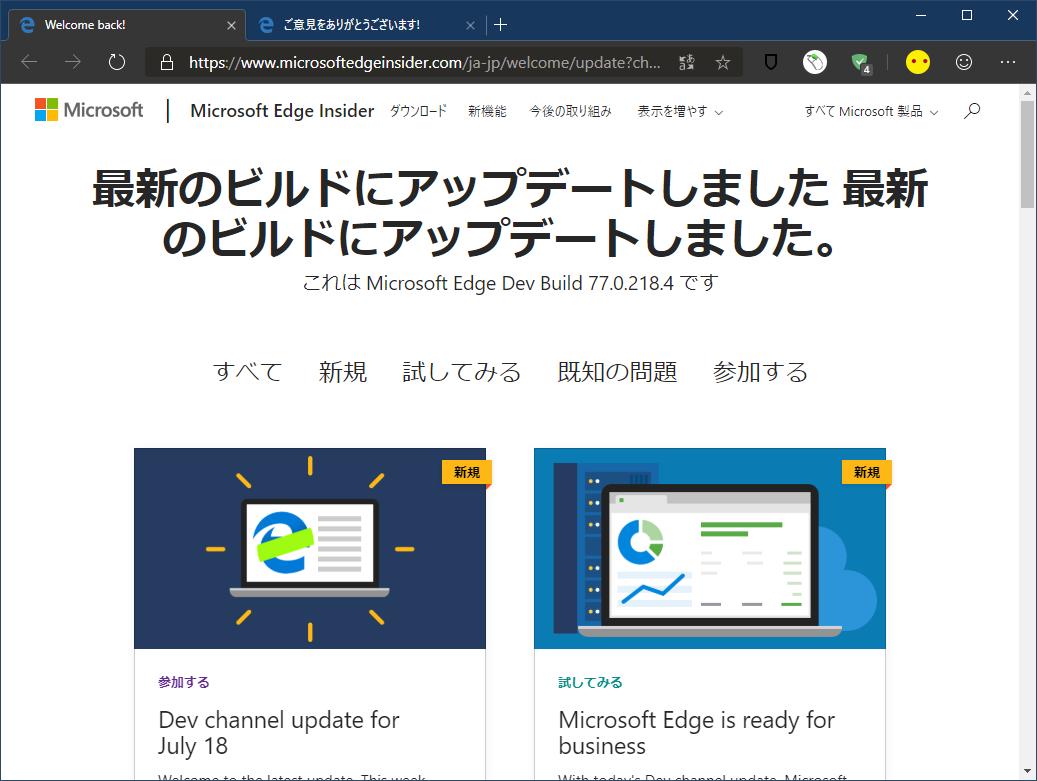
Task: Switch to the ご意見をありがとうございます! tab
Action: pos(367,25)
